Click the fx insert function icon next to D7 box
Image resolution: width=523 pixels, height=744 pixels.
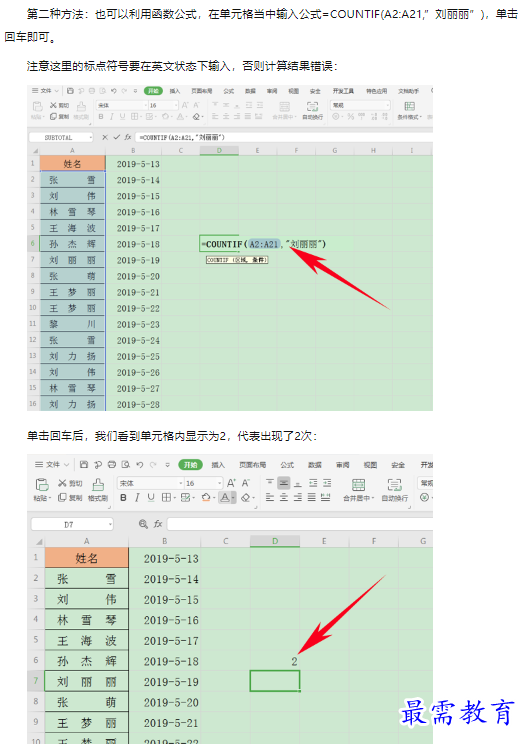tap(158, 524)
